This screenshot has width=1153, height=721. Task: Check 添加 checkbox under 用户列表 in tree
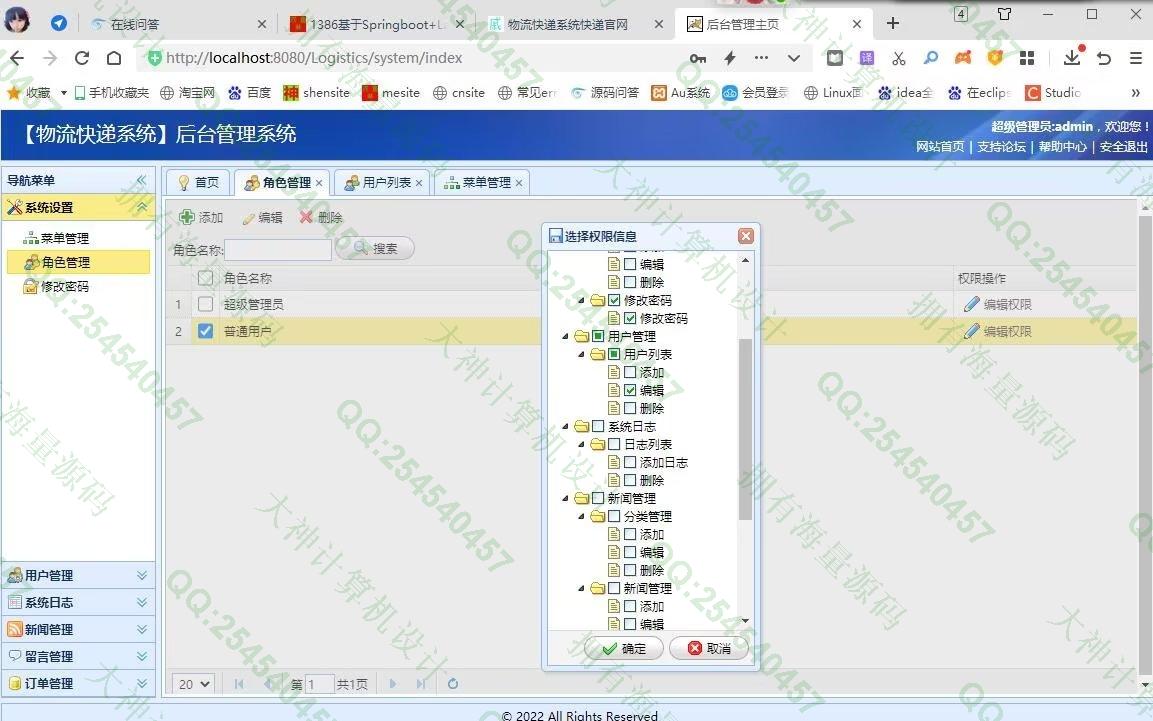[x=630, y=372]
